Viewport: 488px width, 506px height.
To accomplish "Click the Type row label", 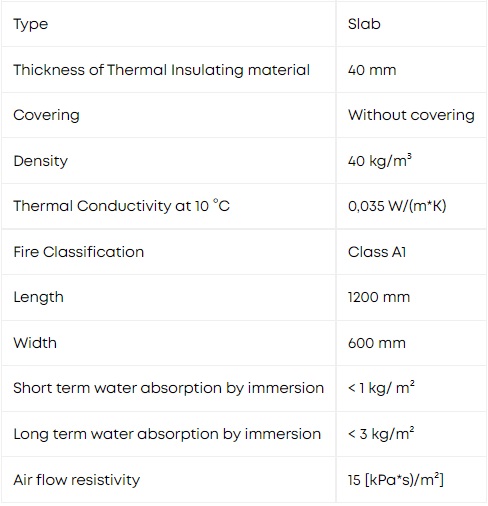I will 31,24.
